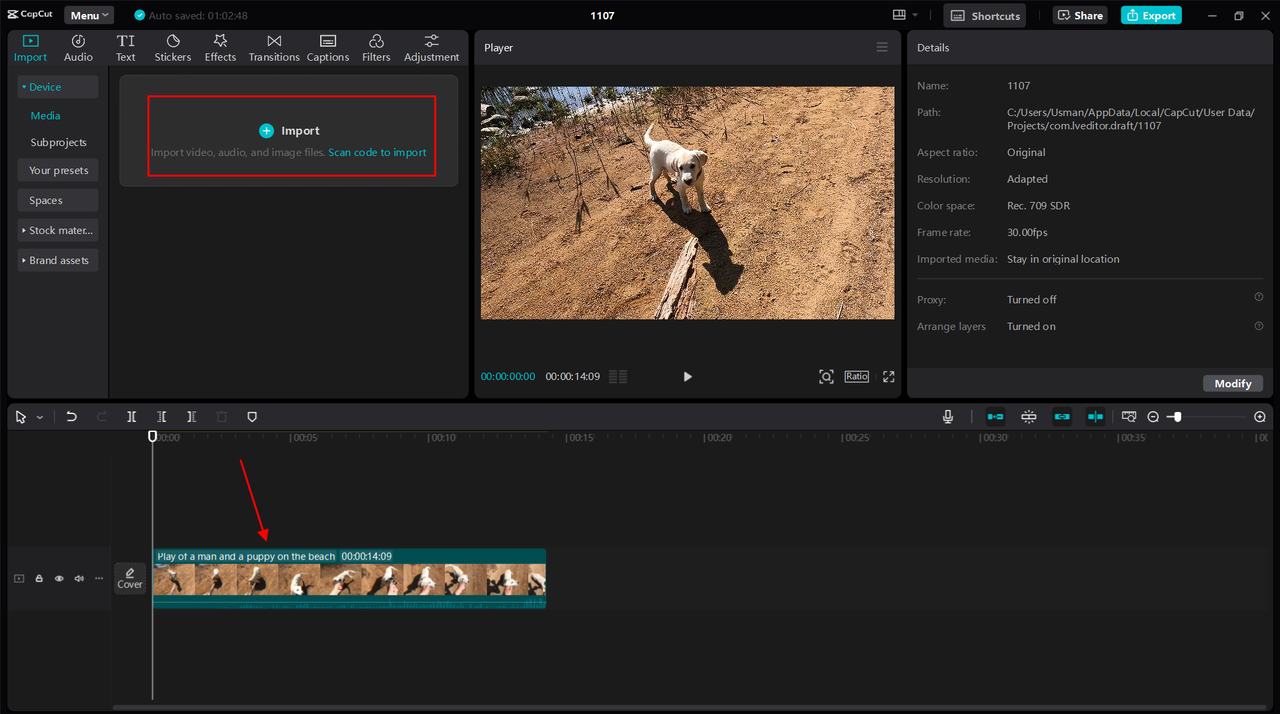
Task: Play the video preview
Action: click(687, 377)
